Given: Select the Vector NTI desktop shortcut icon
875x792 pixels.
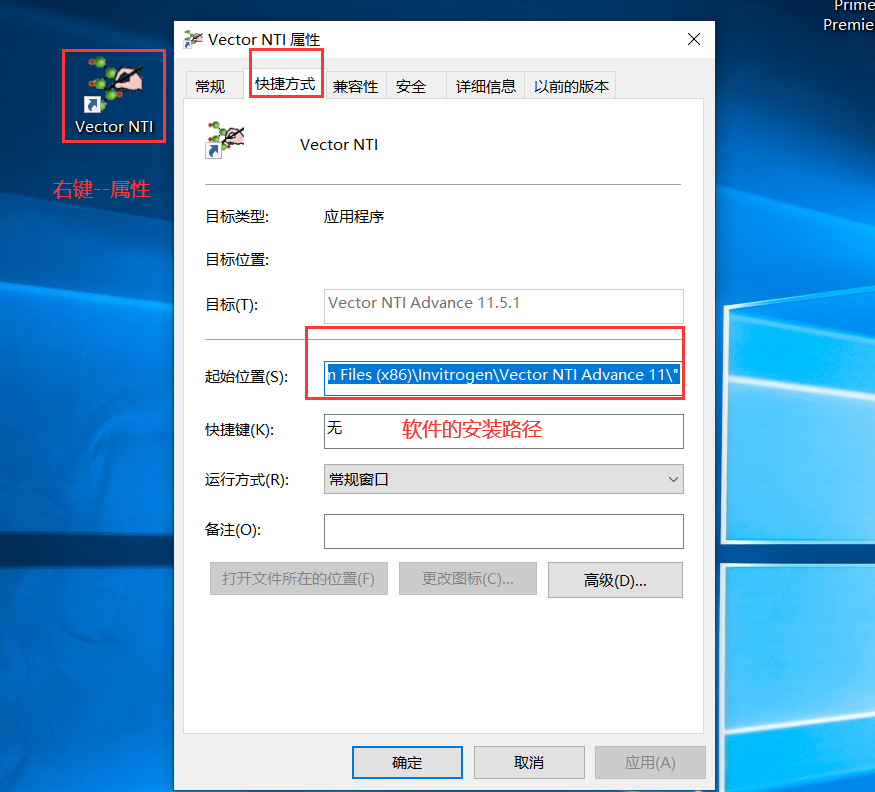Looking at the screenshot, I should (x=114, y=96).
